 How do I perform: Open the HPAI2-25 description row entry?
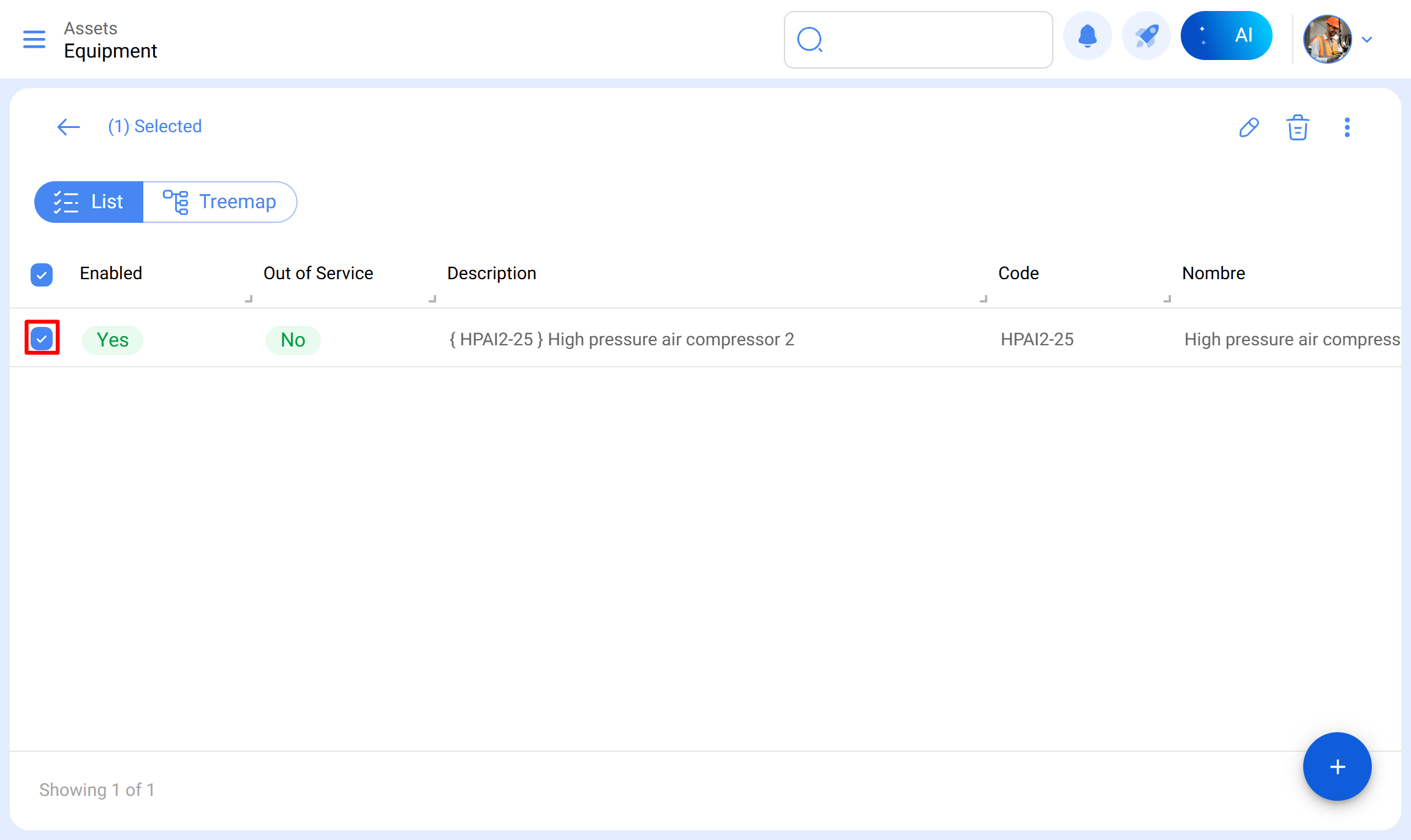pos(621,339)
